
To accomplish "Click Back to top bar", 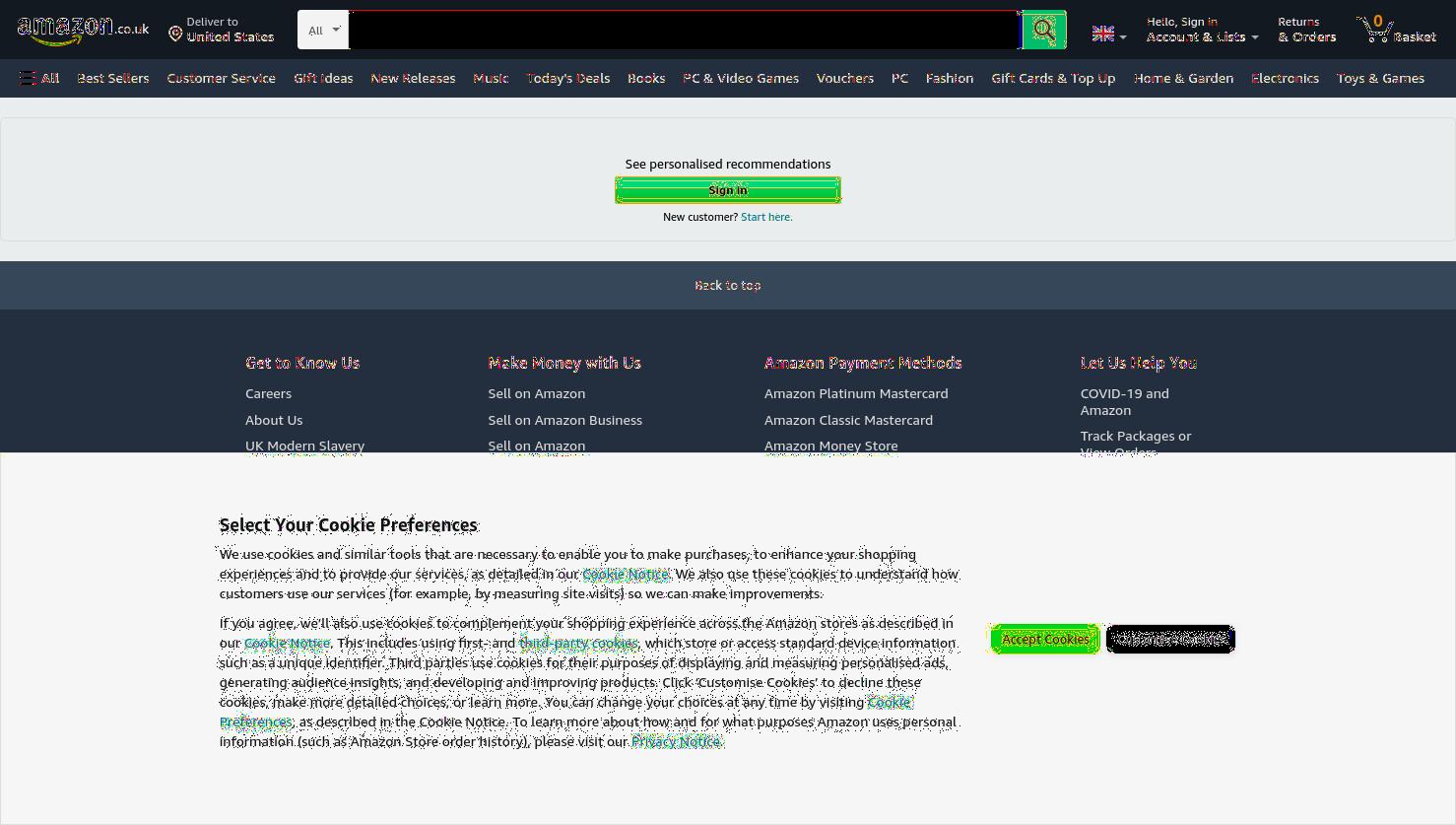I will [x=728, y=285].
